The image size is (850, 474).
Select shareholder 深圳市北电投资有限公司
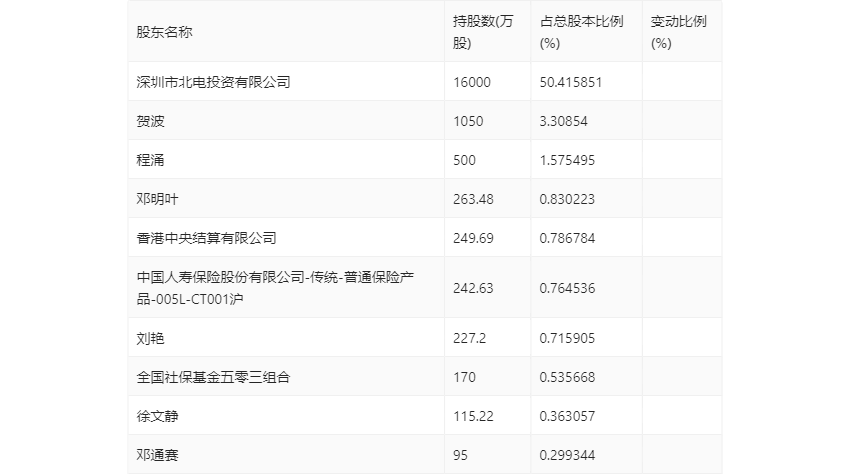click(213, 82)
